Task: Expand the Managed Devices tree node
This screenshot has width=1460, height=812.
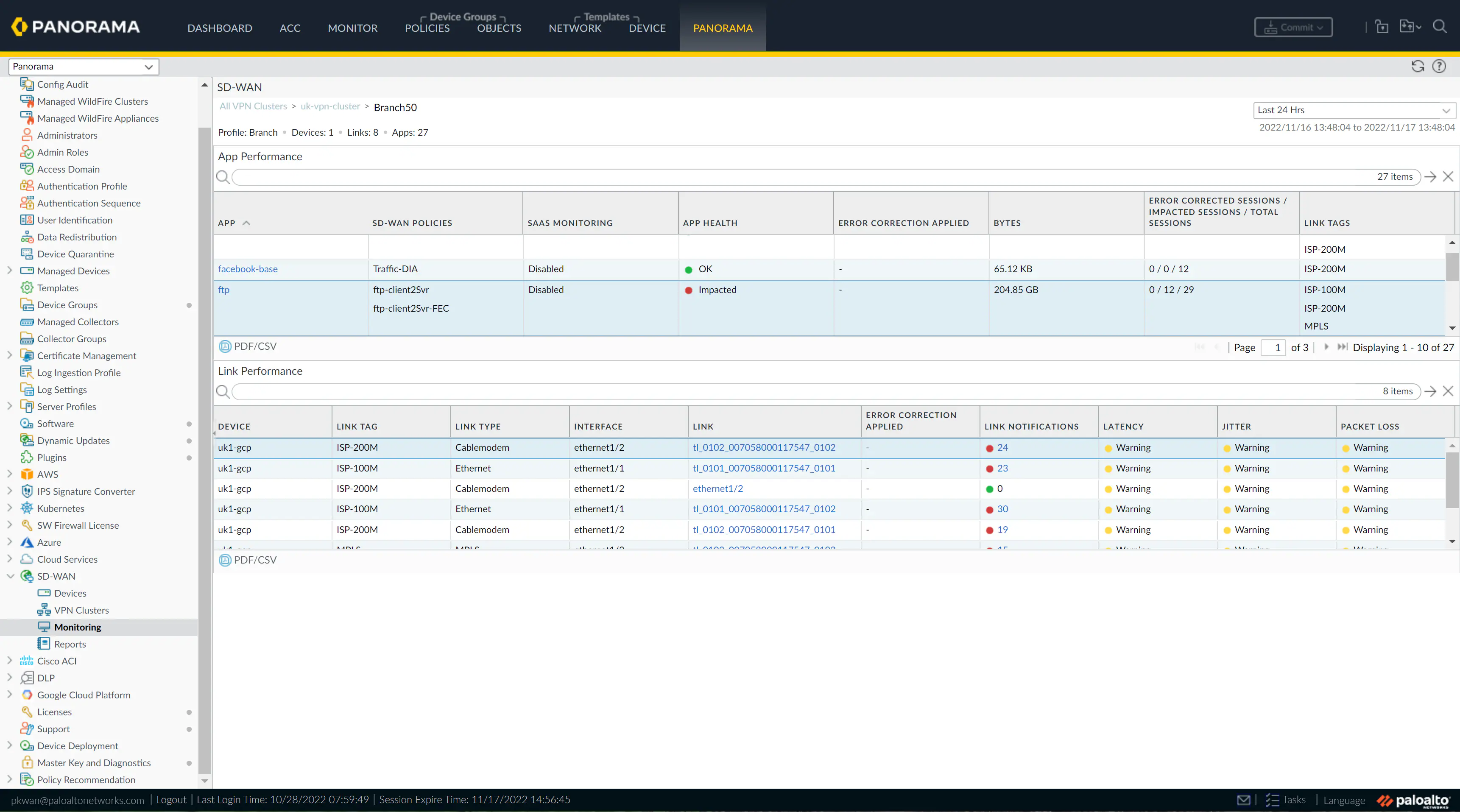Action: [x=9, y=271]
